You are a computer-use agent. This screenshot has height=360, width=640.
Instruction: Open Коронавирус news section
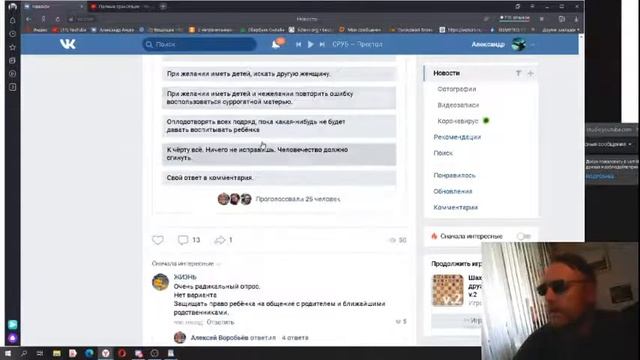click(x=458, y=121)
